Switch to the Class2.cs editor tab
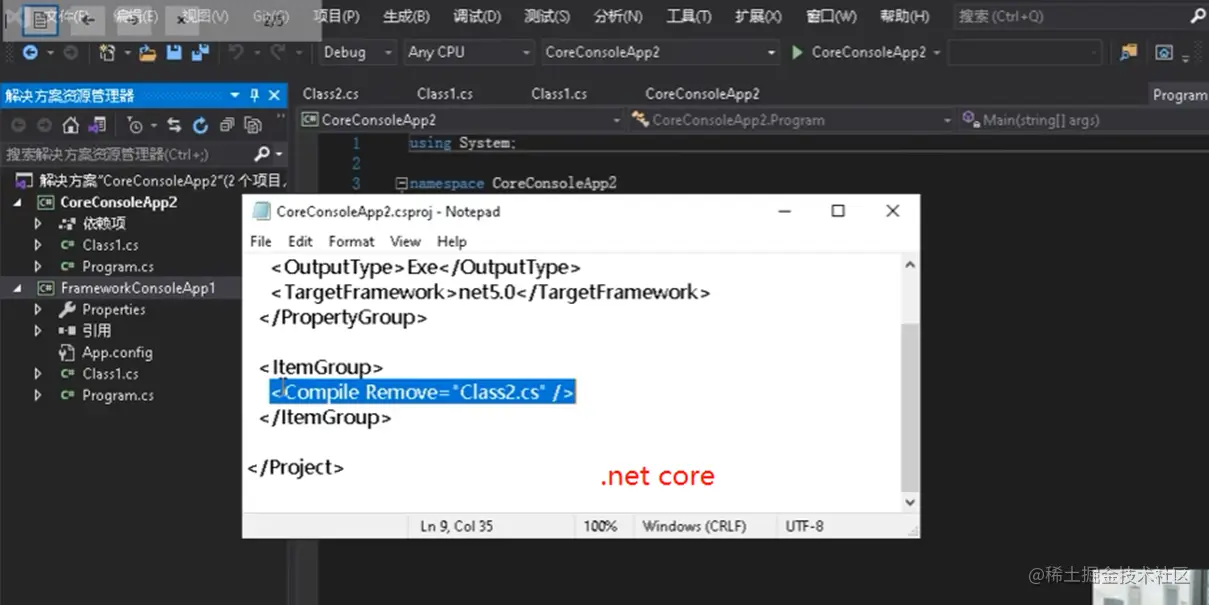 tap(330, 94)
